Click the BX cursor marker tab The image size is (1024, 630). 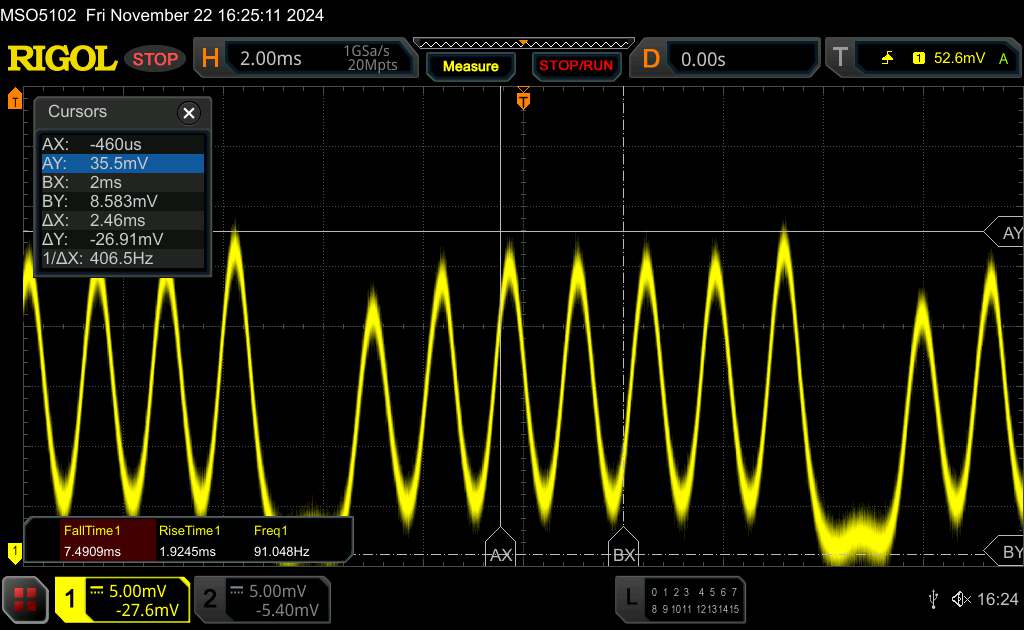point(624,554)
